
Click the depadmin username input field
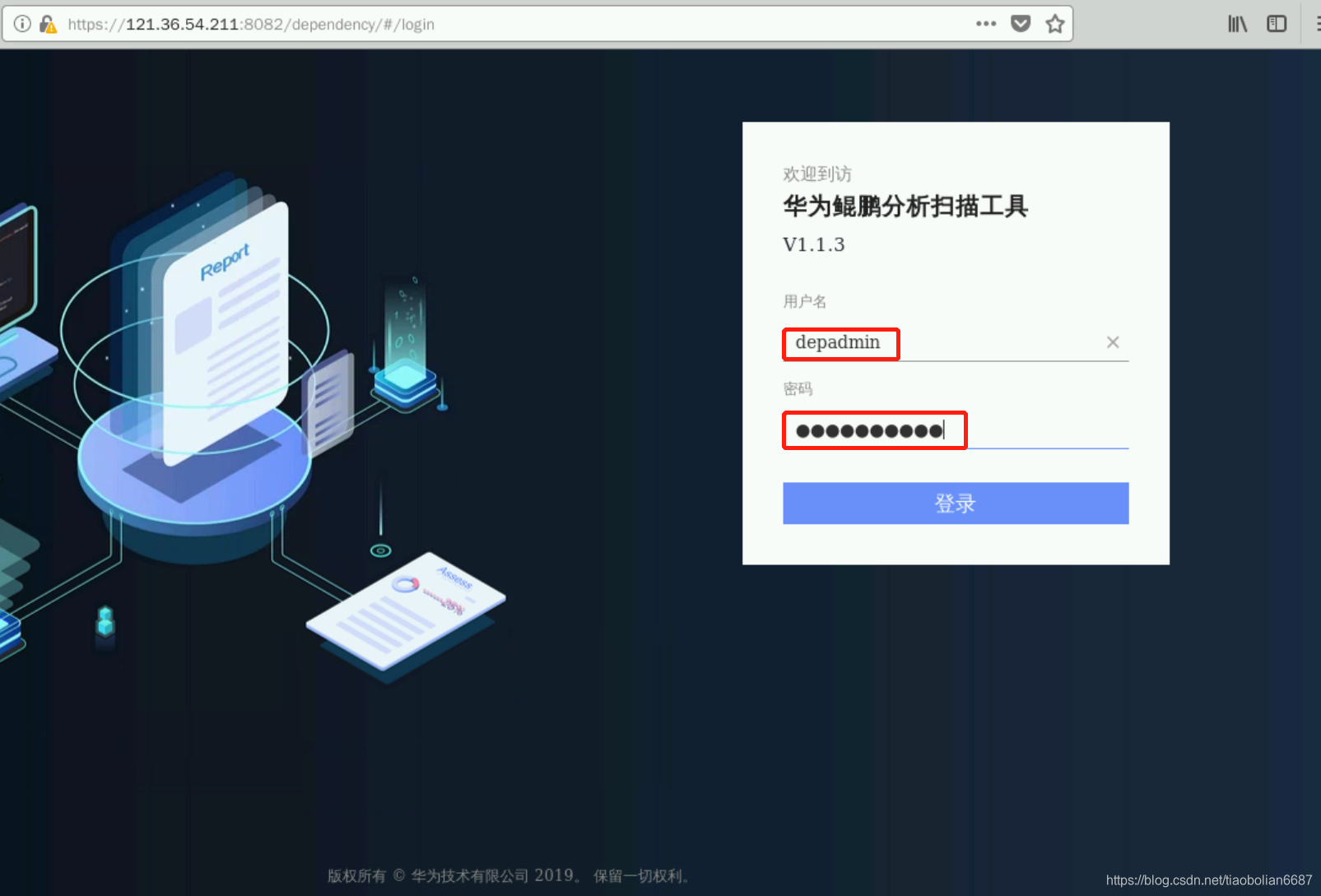tap(956, 343)
